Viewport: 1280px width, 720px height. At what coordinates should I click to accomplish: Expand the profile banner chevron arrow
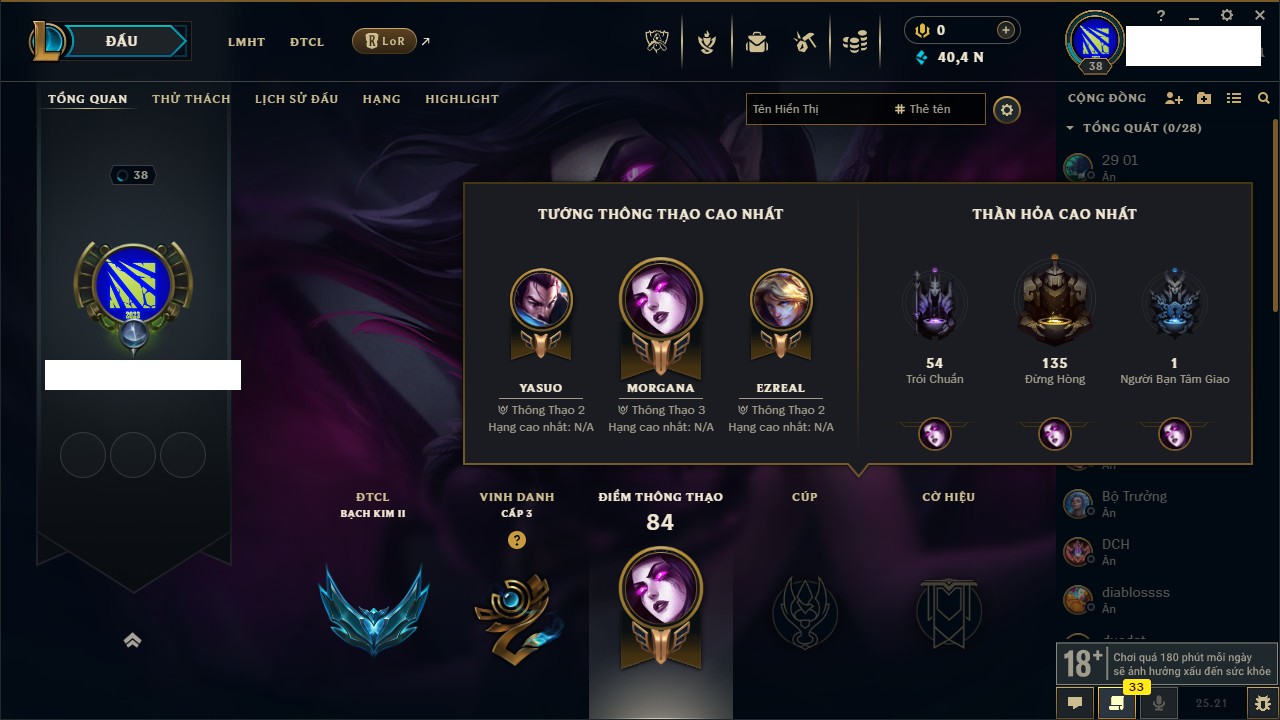(132, 641)
